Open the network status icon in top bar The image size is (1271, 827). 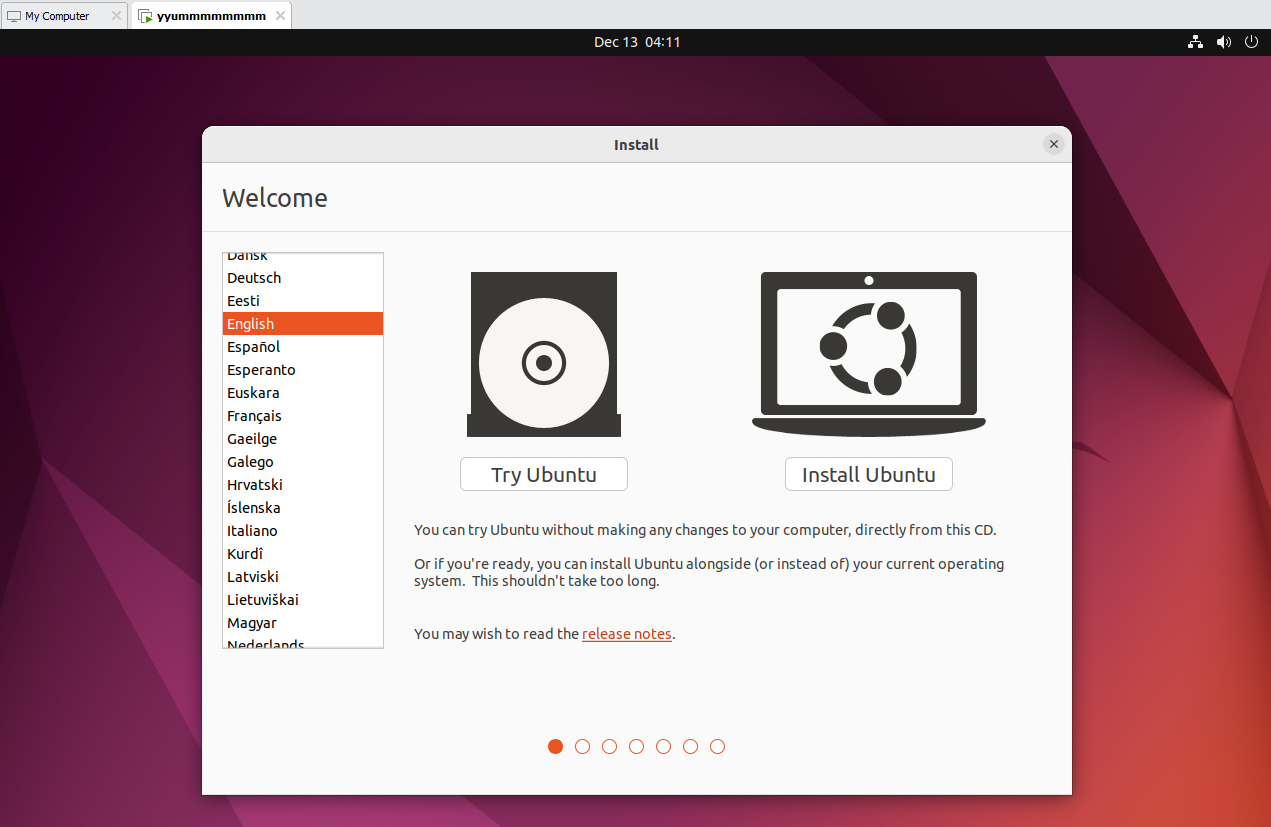click(1195, 42)
